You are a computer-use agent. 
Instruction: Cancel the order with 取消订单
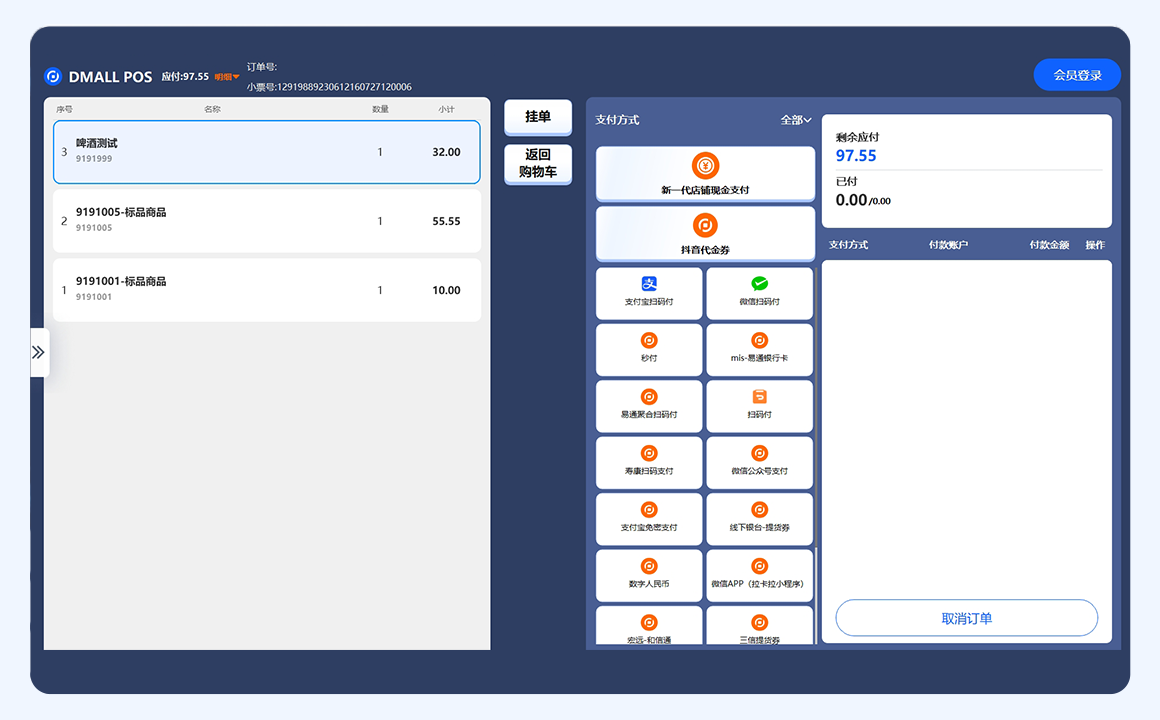point(966,618)
